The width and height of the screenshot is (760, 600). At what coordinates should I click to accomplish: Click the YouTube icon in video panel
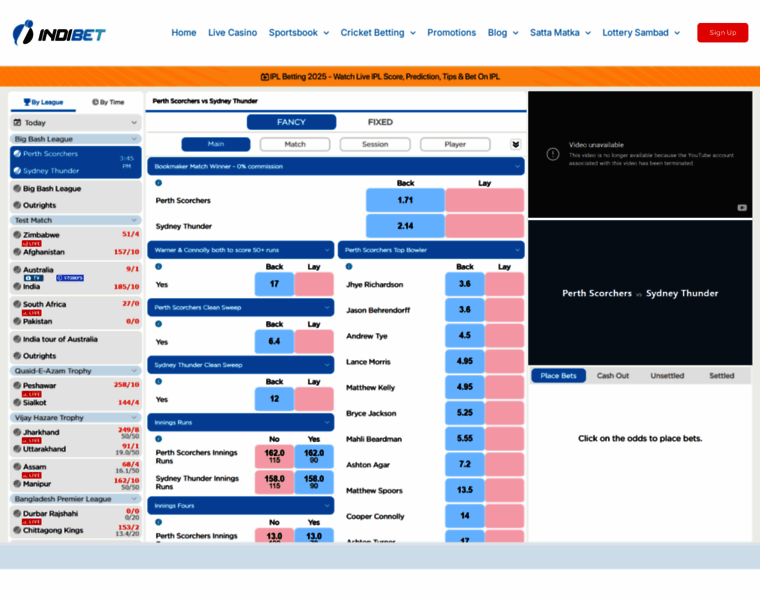742,207
